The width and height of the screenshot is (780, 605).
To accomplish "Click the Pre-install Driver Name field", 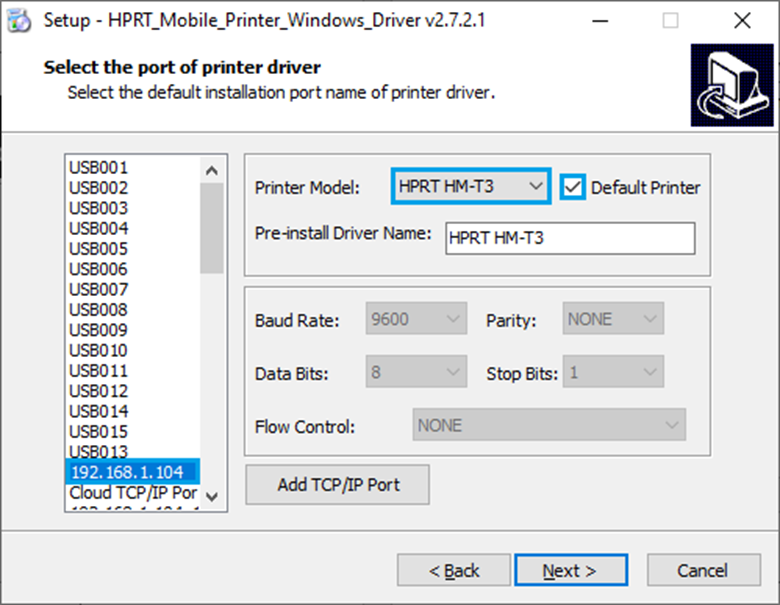I will pos(569,239).
